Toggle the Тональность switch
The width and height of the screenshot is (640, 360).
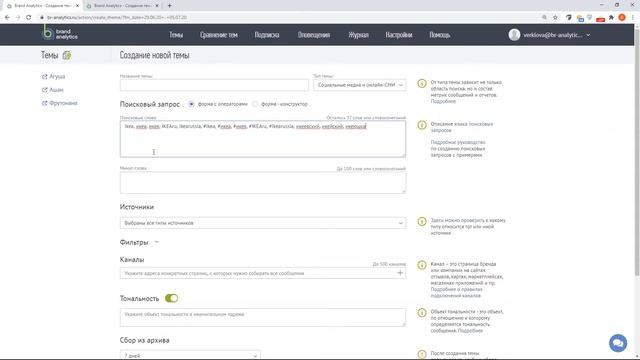171,298
